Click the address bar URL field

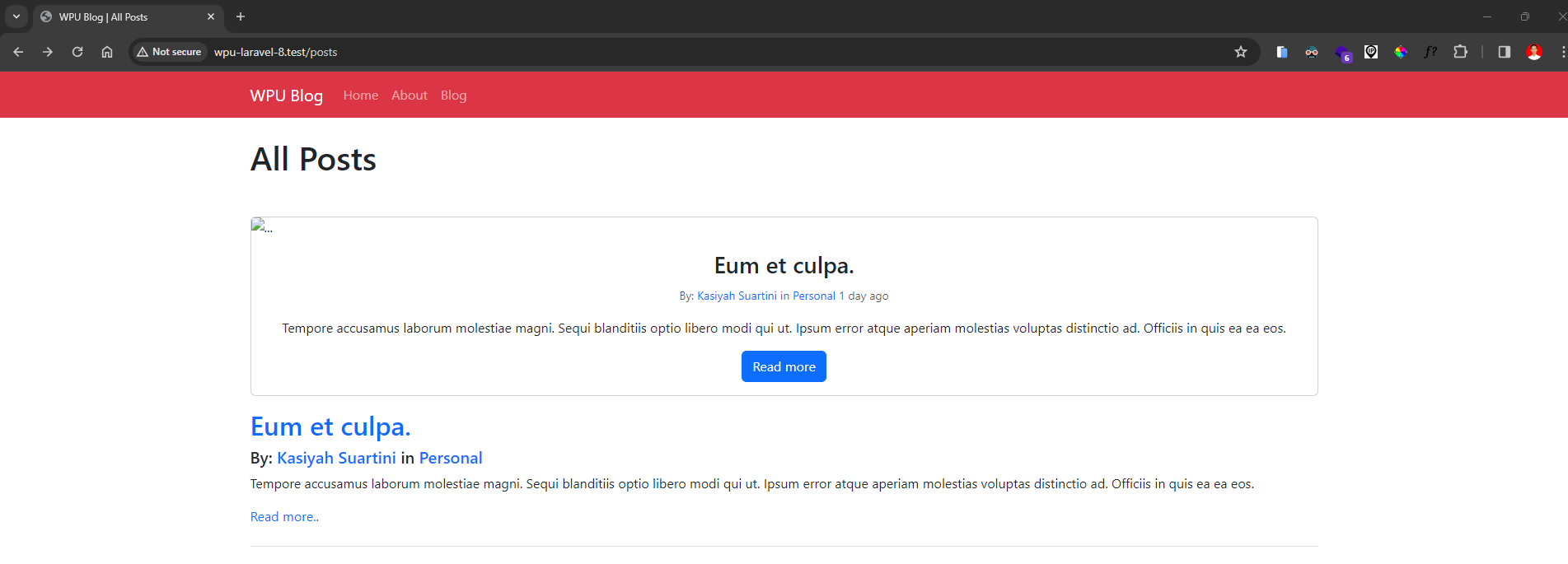point(659,52)
